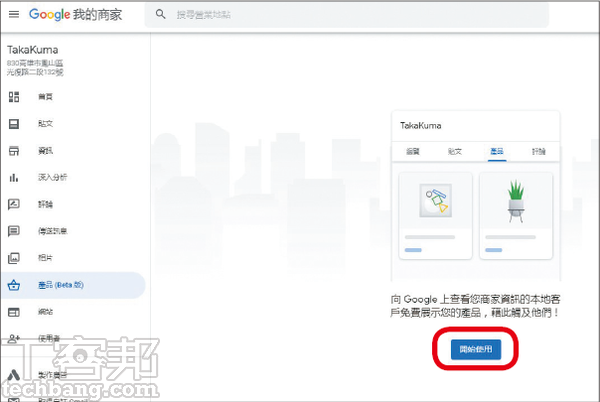Click the 向 Google 上查看 description text

coord(475,306)
